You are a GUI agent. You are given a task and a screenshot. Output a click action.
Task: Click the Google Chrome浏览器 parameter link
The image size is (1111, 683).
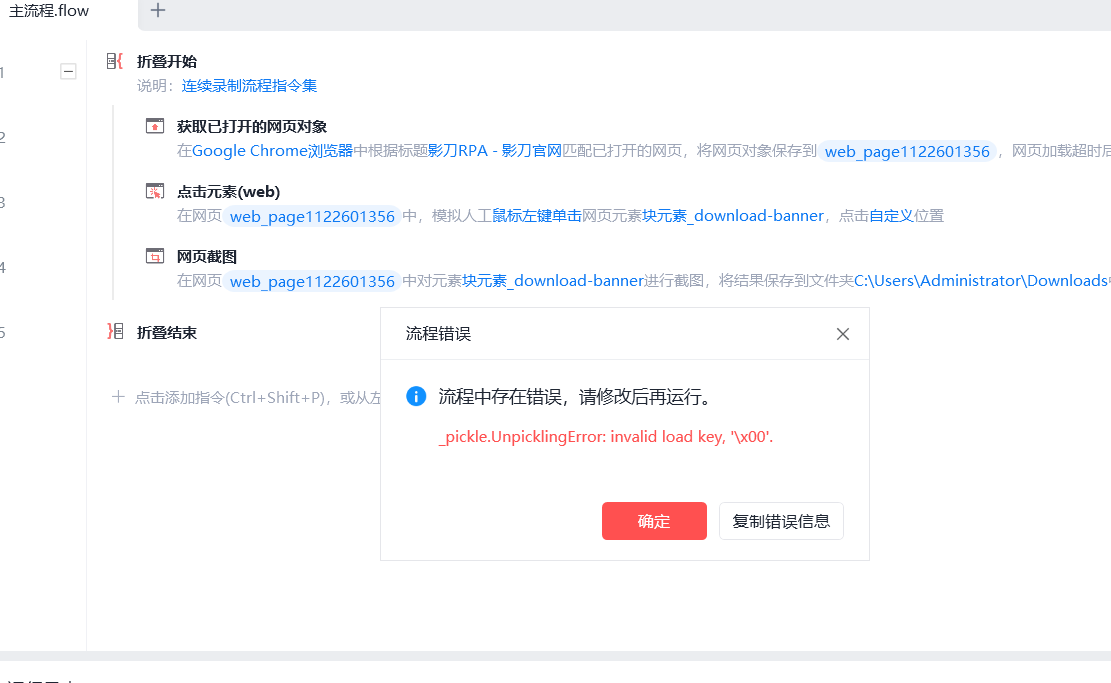click(272, 151)
